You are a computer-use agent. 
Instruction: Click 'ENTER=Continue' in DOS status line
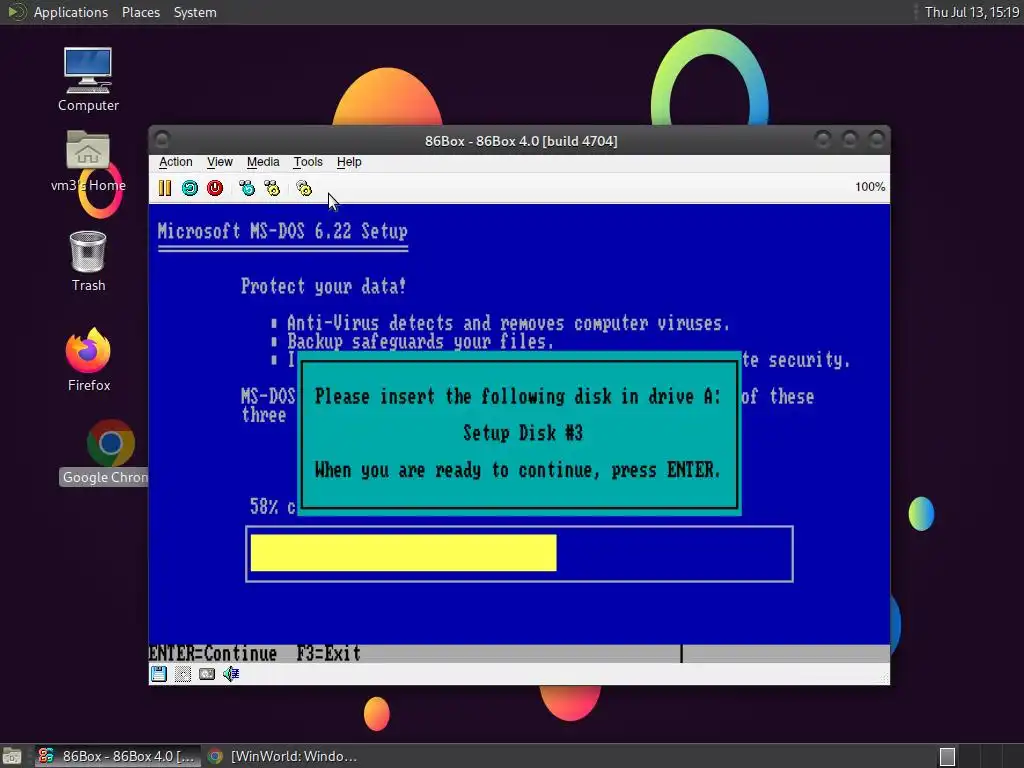pos(213,653)
